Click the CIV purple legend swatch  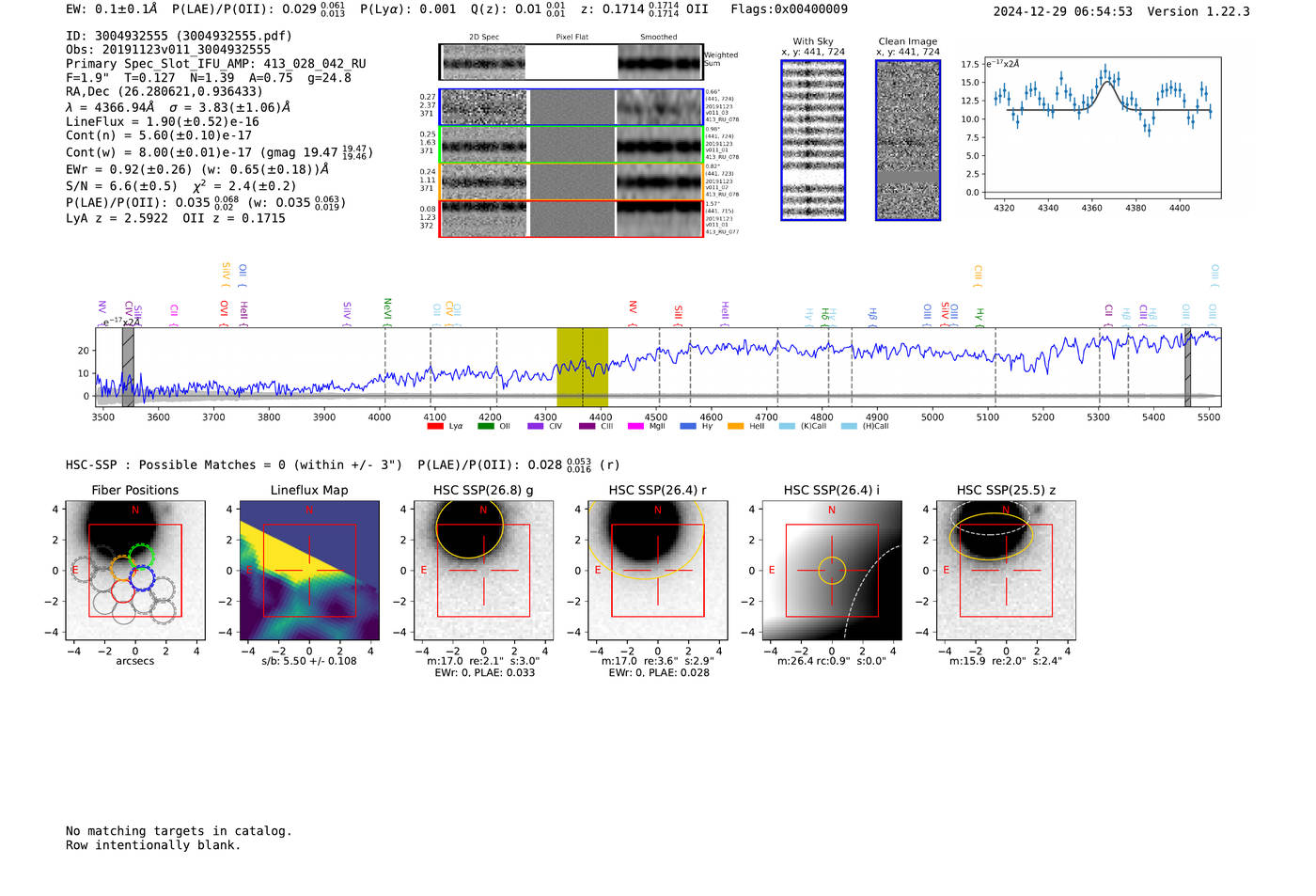[x=536, y=426]
